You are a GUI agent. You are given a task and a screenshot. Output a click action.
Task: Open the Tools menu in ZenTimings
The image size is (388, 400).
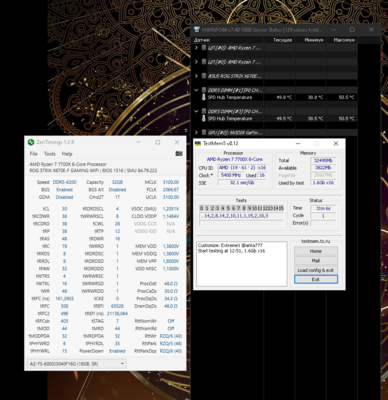(x=50, y=154)
